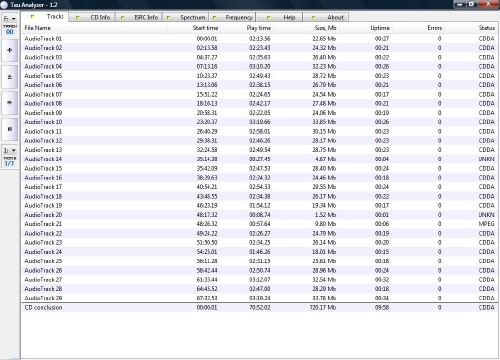Switch to the Frequency tab

click(232, 17)
